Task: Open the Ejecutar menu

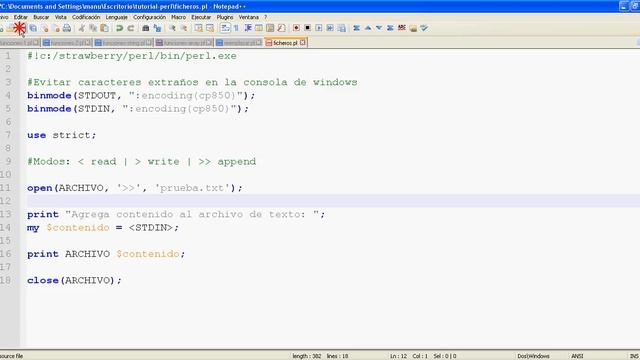Action: 201,17
